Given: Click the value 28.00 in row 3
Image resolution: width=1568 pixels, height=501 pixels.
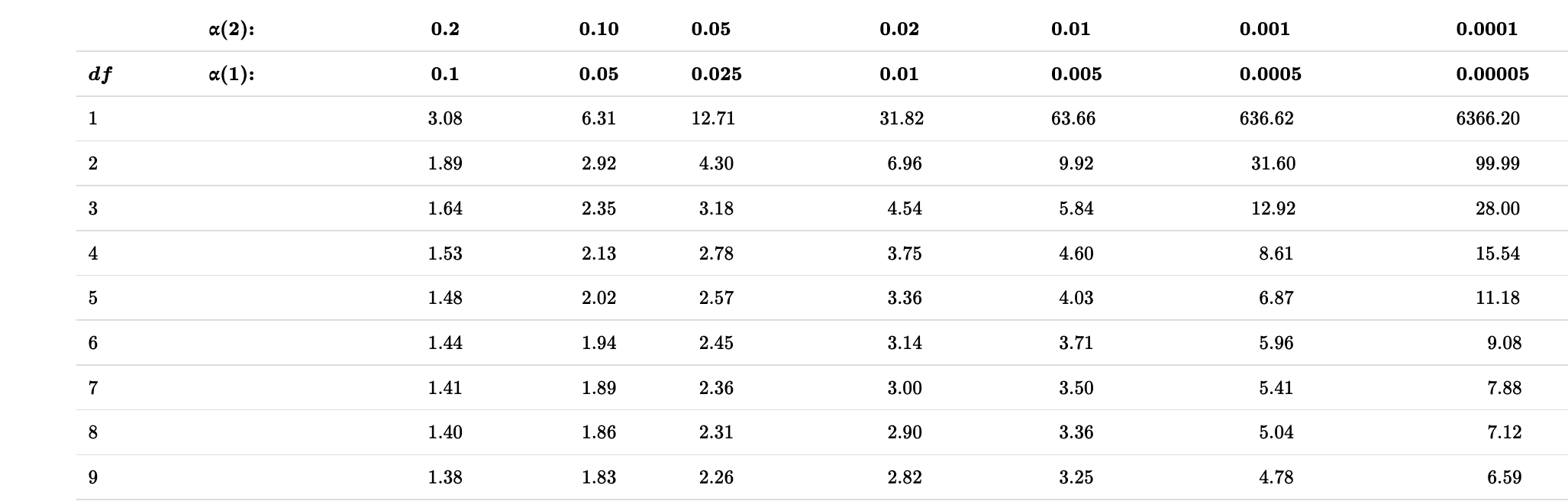Looking at the screenshot, I should point(1497,208).
